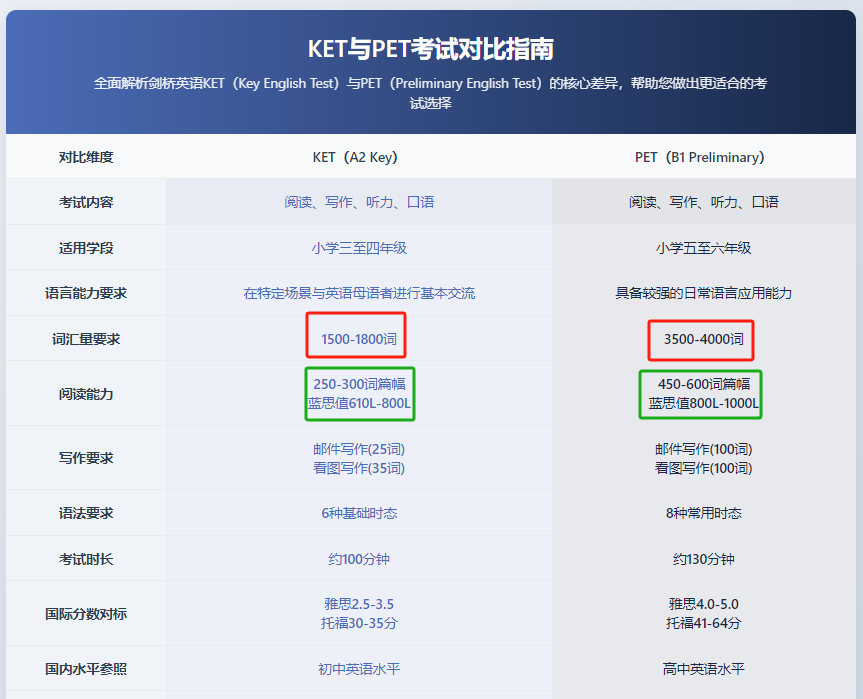
Task: Click the 考试内容 row label
Action: [86, 202]
